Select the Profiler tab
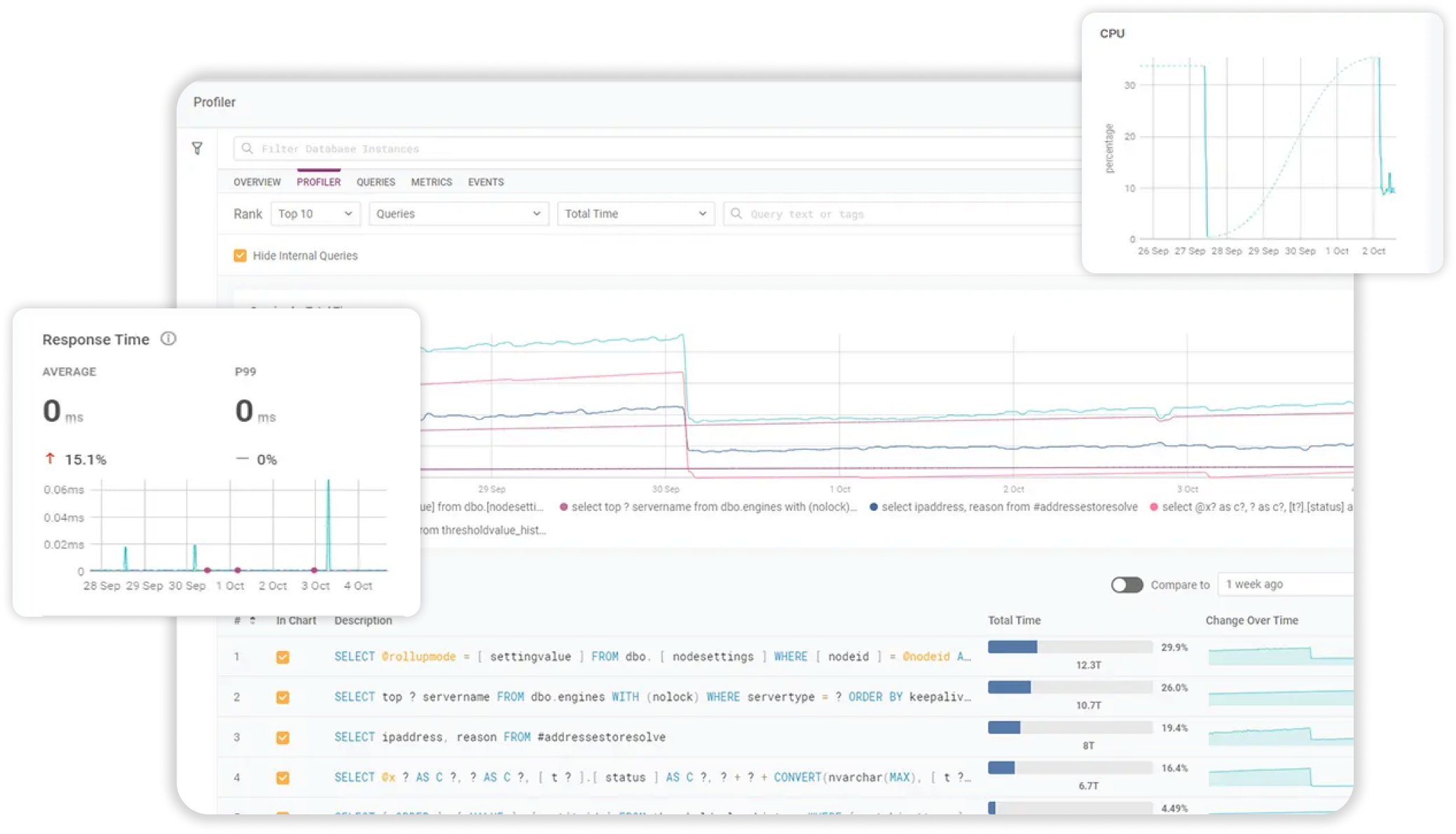Image resolution: width=1456 pixels, height=834 pixels. 319,182
